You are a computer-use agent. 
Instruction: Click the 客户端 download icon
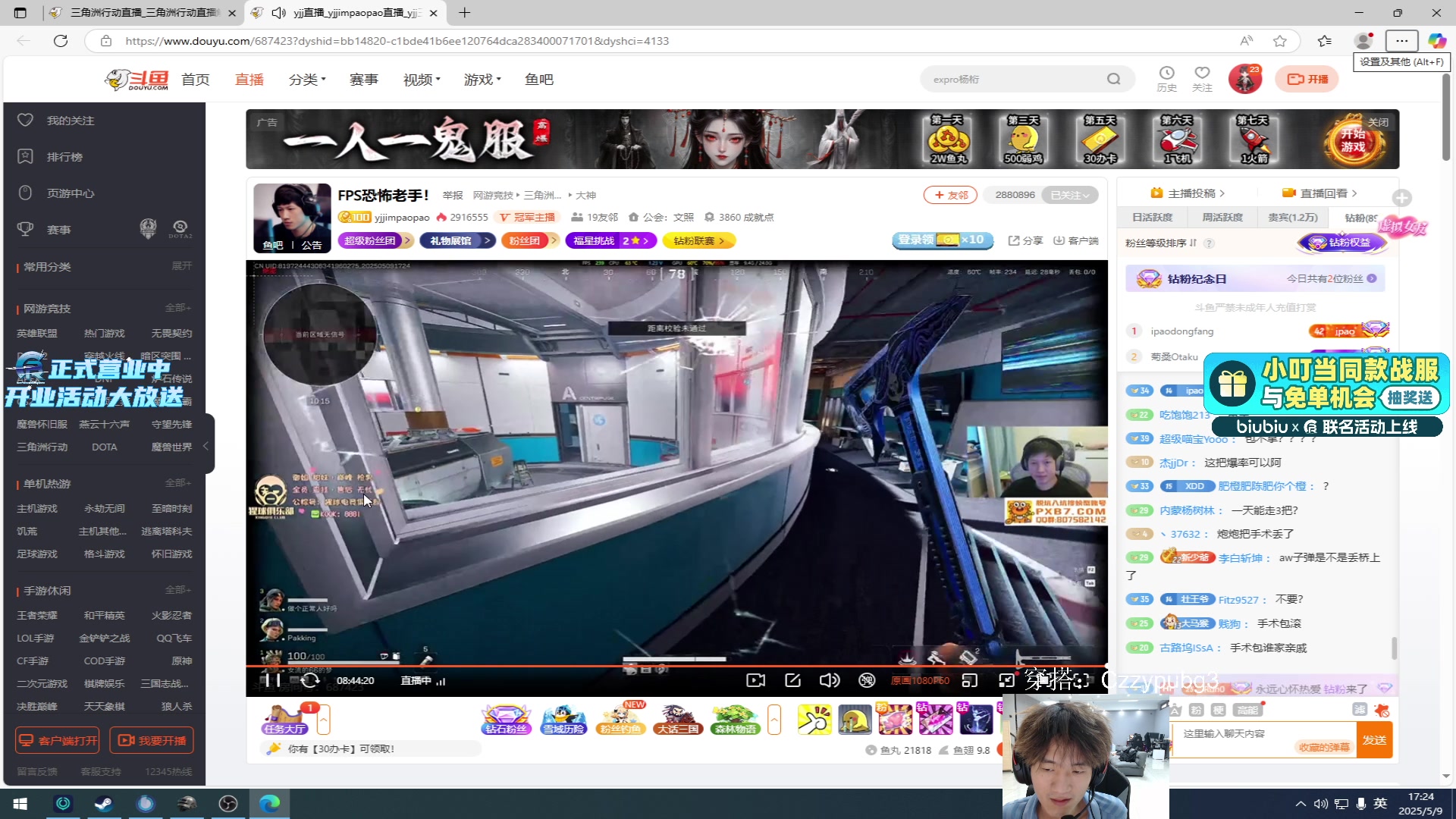tap(1075, 240)
